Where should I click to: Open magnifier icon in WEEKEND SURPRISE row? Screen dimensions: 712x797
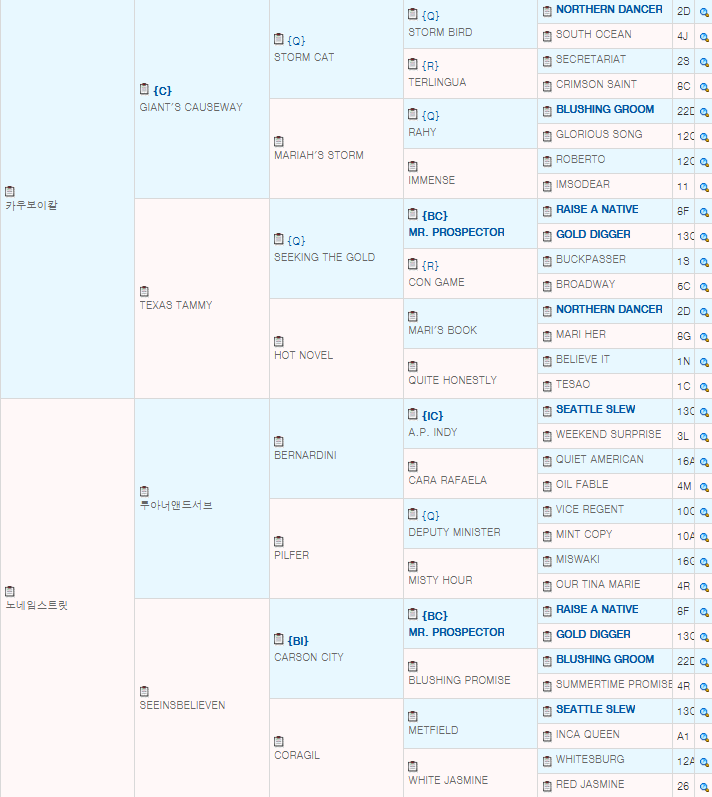[704, 437]
